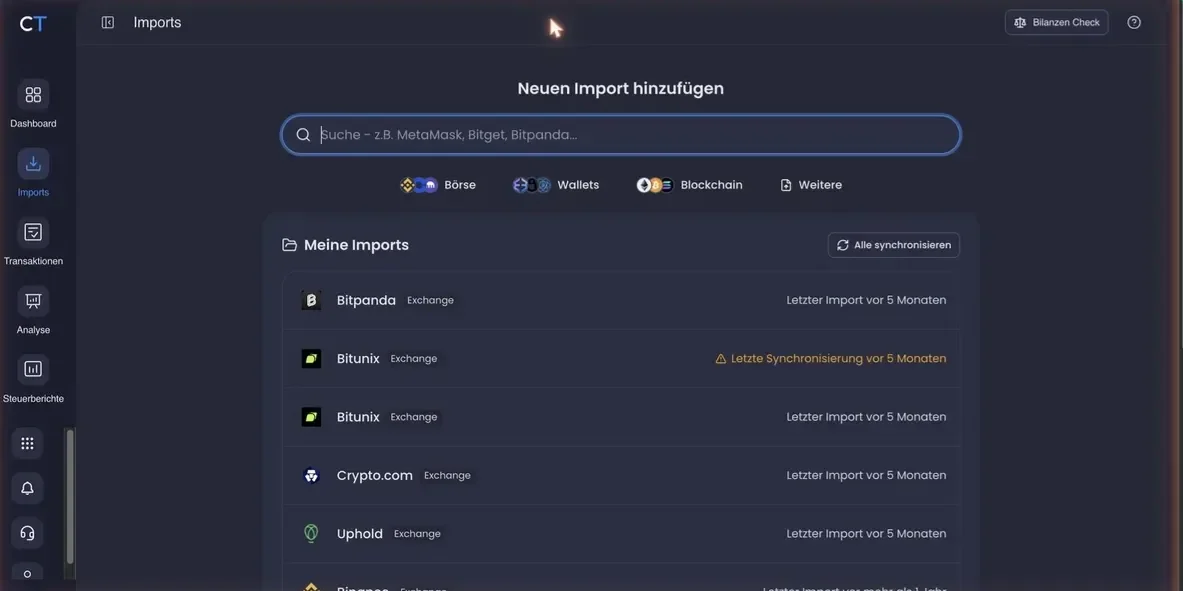Open the Analyse section
Viewport: 1183px width, 591px height.
click(33, 310)
